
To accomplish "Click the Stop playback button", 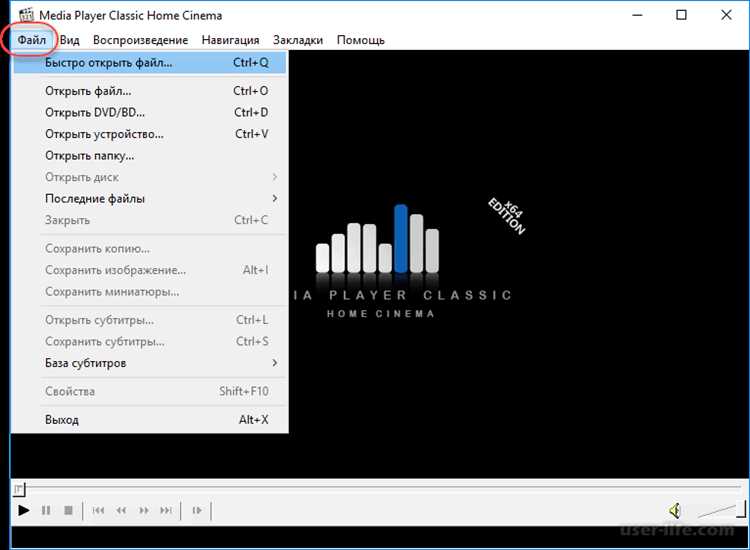I will click(x=68, y=510).
